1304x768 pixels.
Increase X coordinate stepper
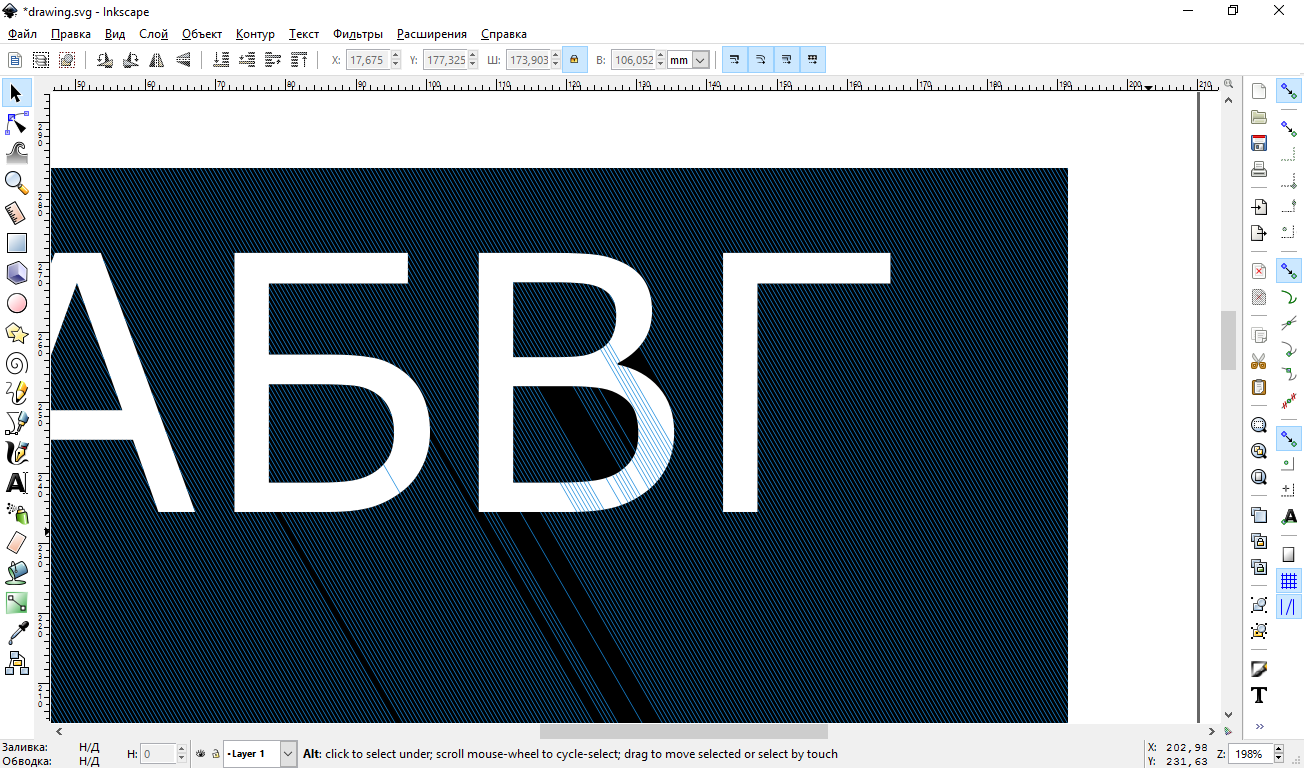point(395,56)
